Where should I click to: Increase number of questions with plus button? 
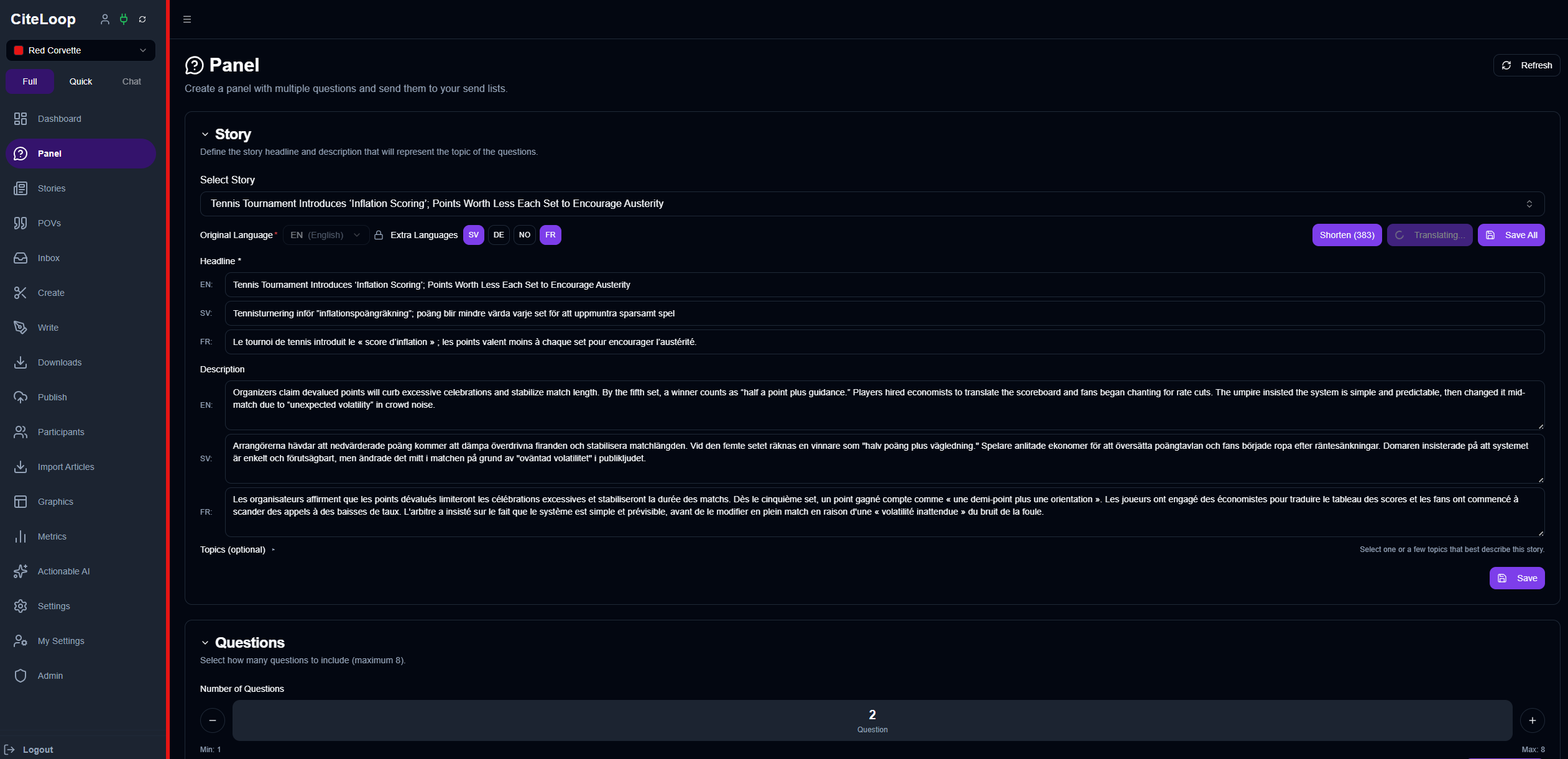tap(1532, 720)
